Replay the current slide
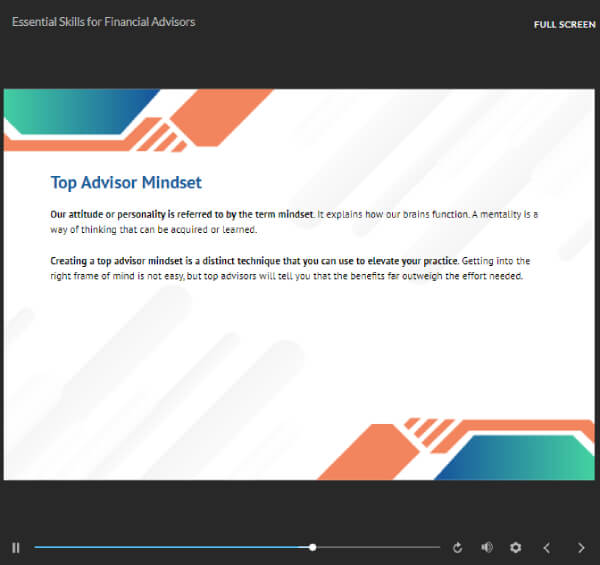Viewport: 600px width, 565px height. 457,548
